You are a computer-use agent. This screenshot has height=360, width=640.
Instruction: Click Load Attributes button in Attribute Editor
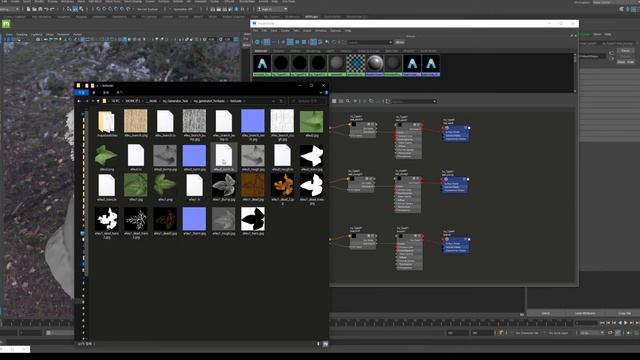point(585,313)
